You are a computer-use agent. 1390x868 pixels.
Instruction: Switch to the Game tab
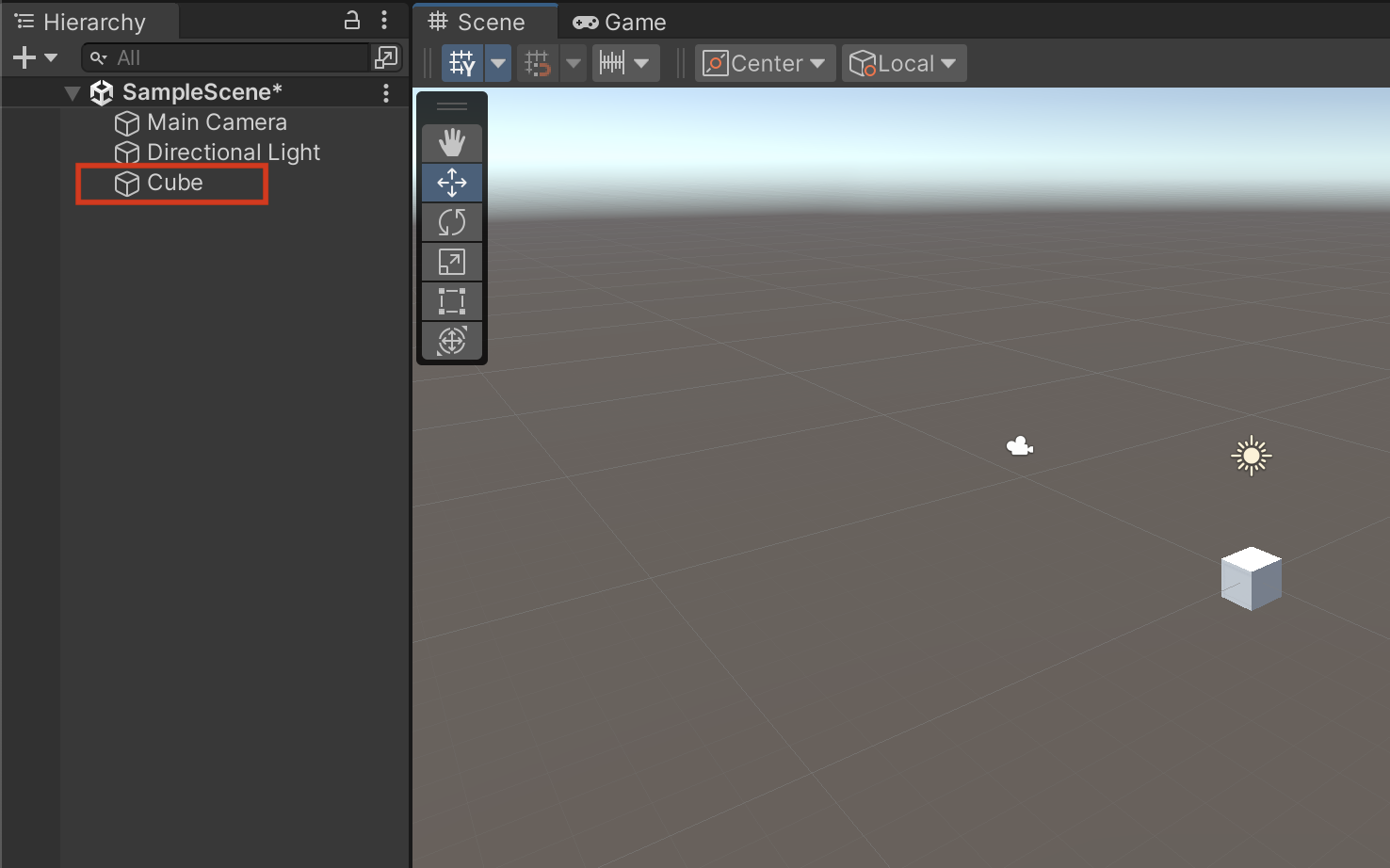[x=620, y=22]
